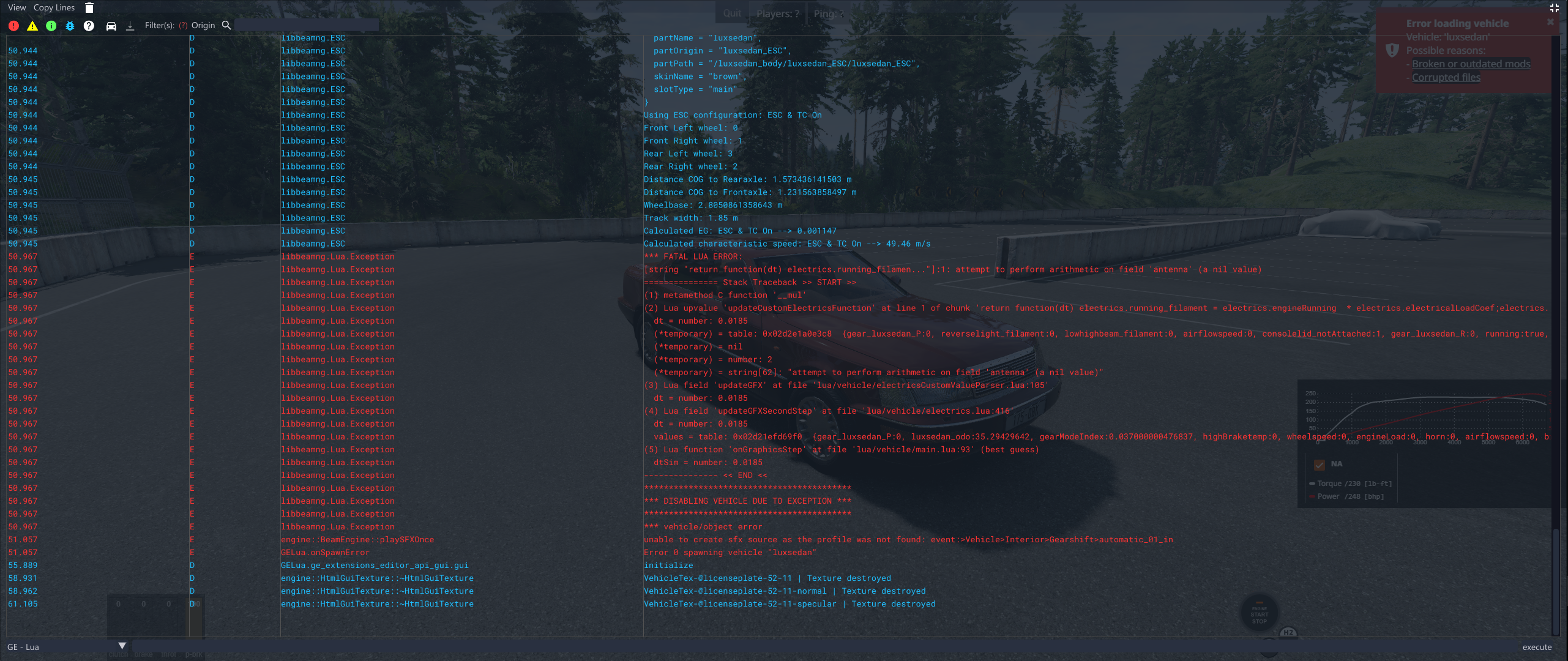
Task: Open the Broken or outdated mods link
Action: pos(1471,64)
